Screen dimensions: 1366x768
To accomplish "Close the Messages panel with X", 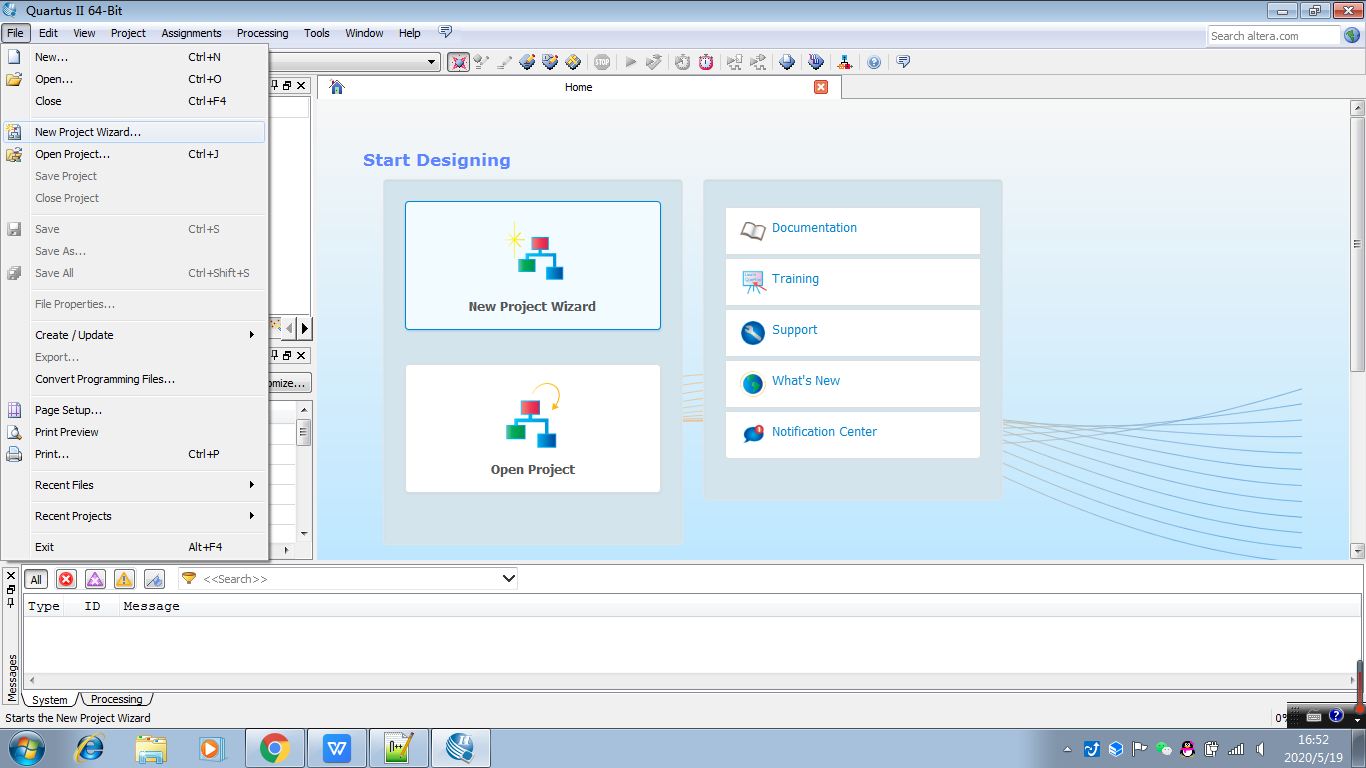I will (x=11, y=575).
